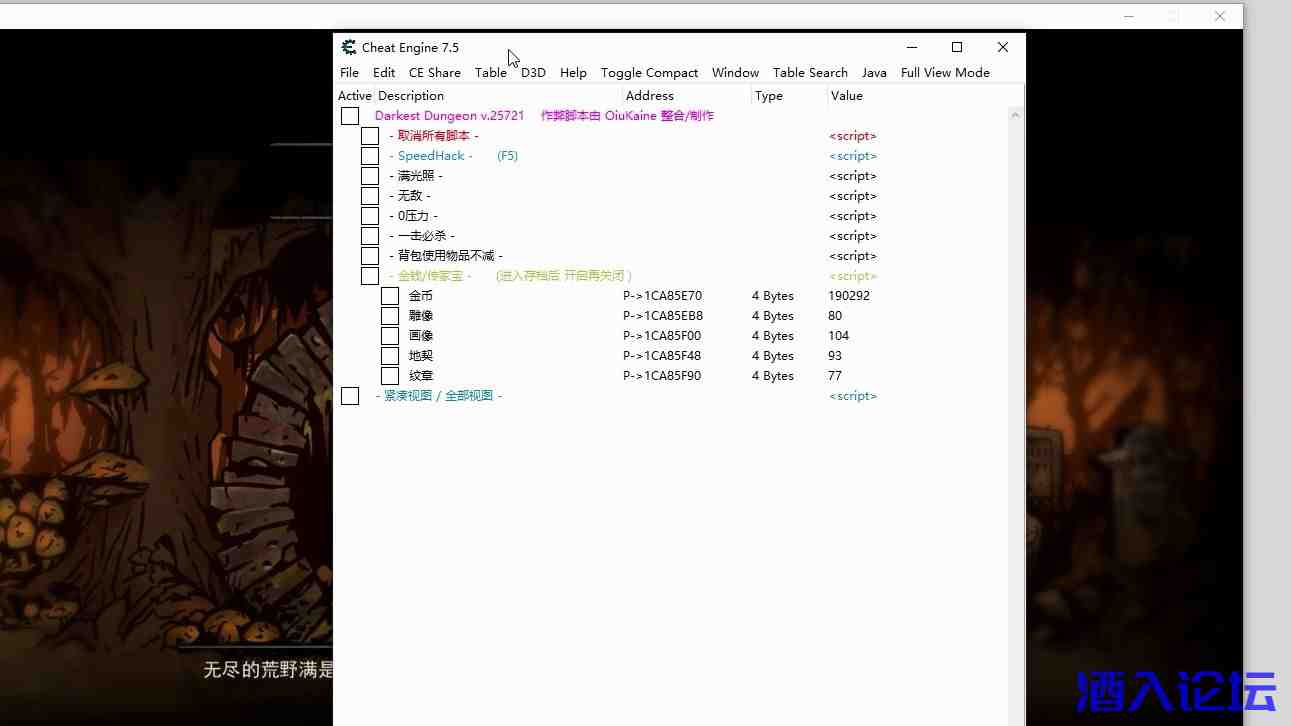The width and height of the screenshot is (1291, 726).
Task: Select the SpeedHack description text
Action: [x=453, y=156]
